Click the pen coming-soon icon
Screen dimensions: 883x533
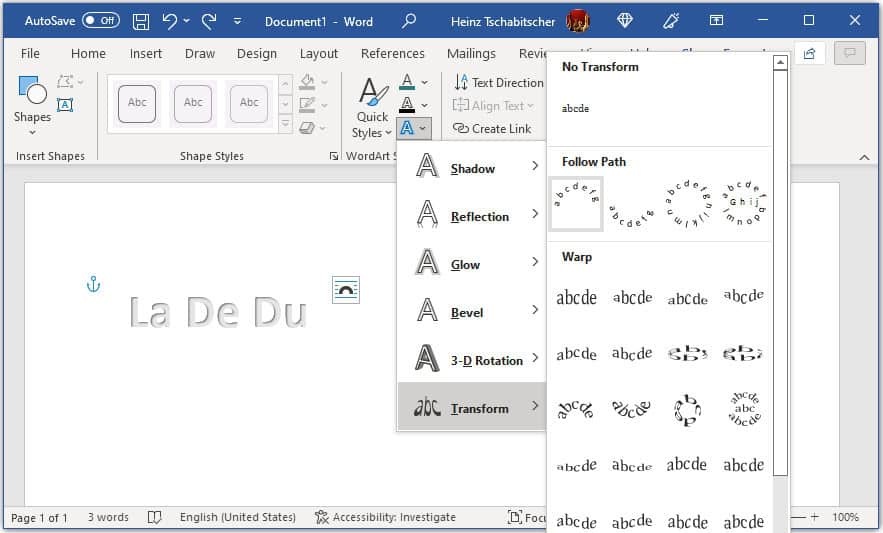tap(671, 21)
